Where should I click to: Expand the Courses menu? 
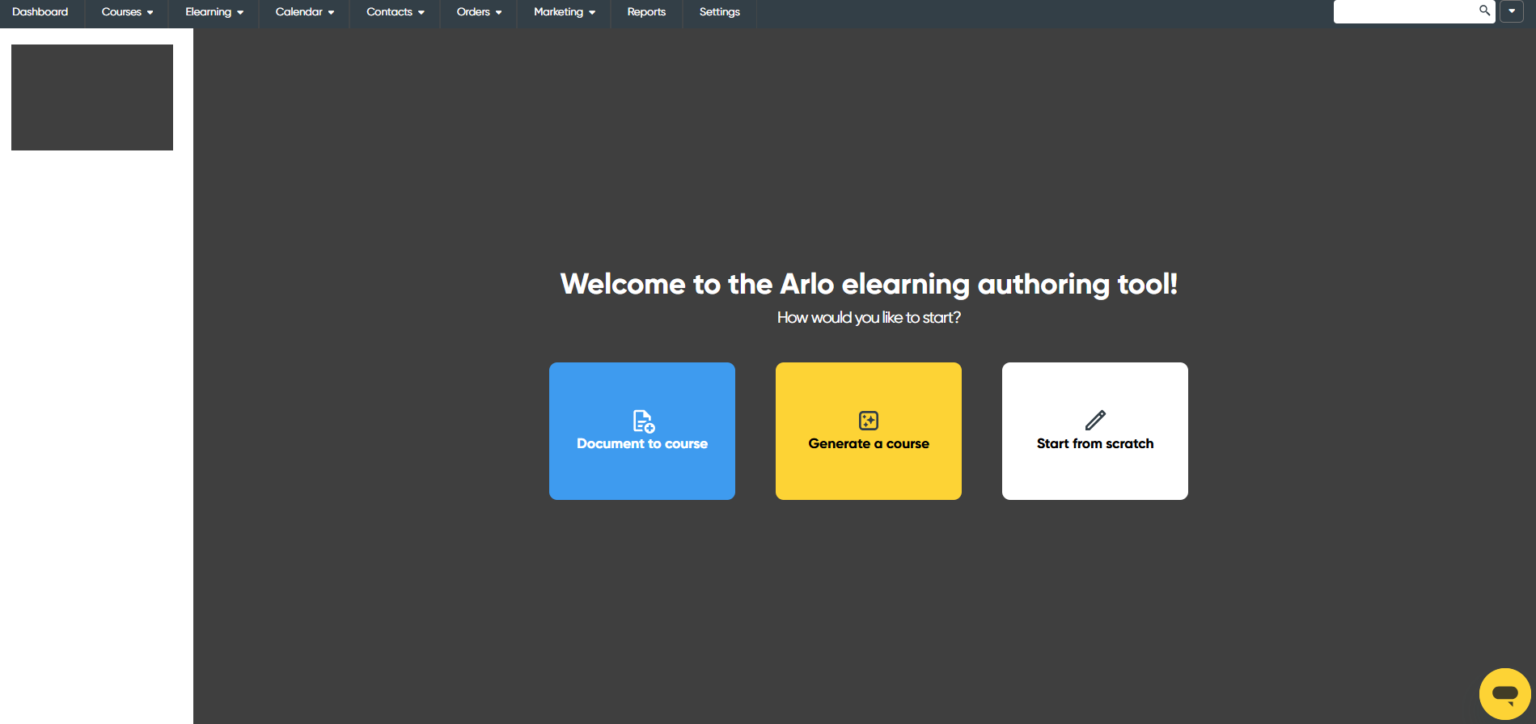127,12
